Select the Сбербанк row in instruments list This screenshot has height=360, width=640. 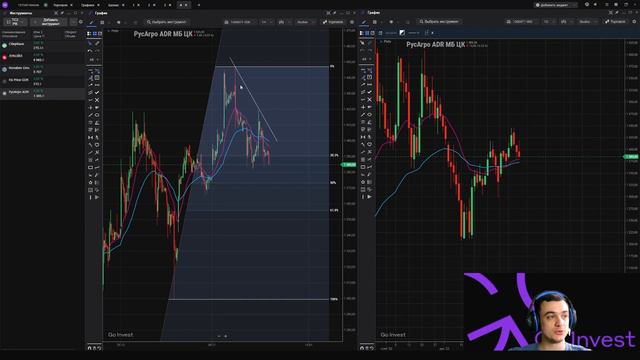[42, 45]
